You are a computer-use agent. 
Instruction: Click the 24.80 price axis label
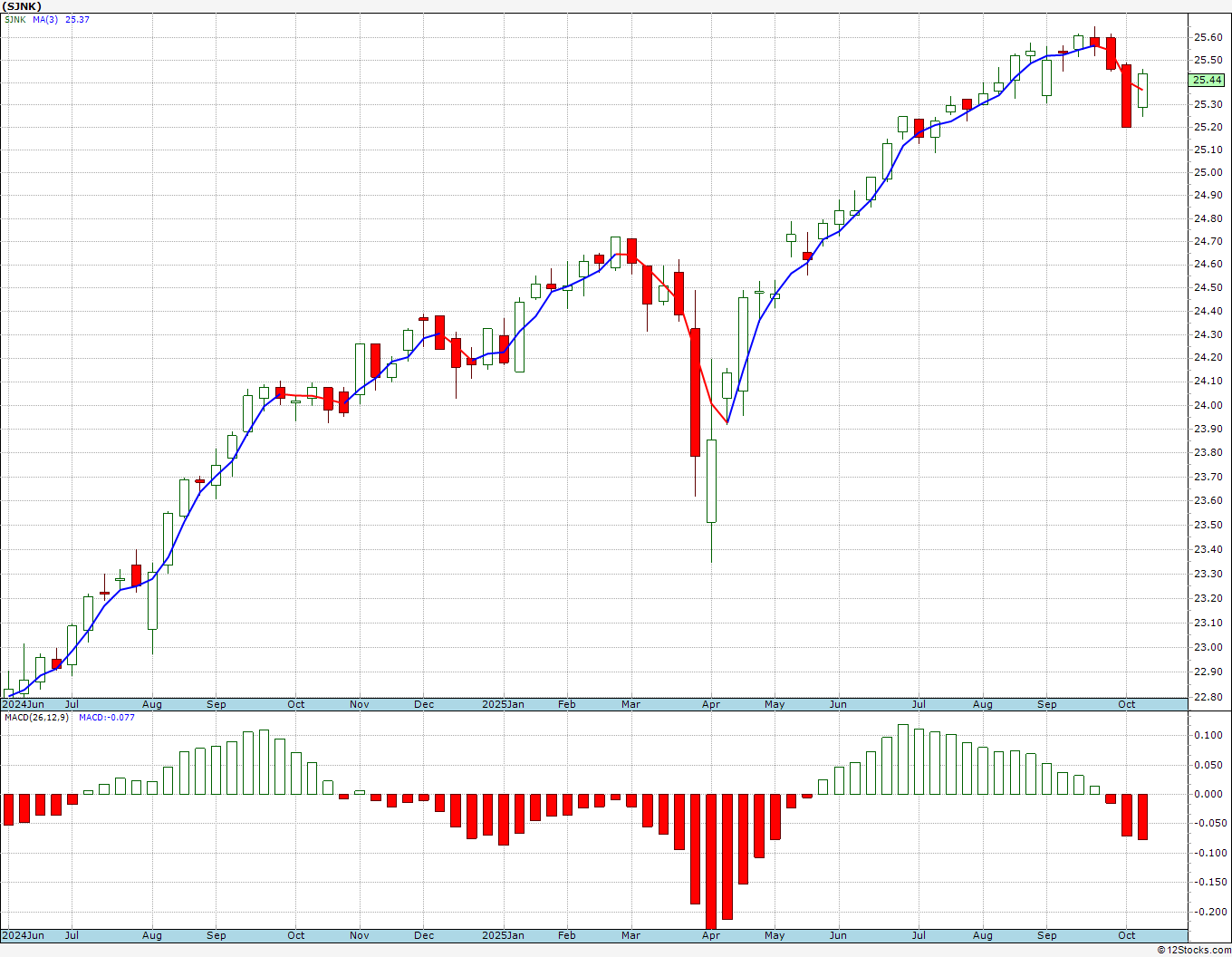1208,218
